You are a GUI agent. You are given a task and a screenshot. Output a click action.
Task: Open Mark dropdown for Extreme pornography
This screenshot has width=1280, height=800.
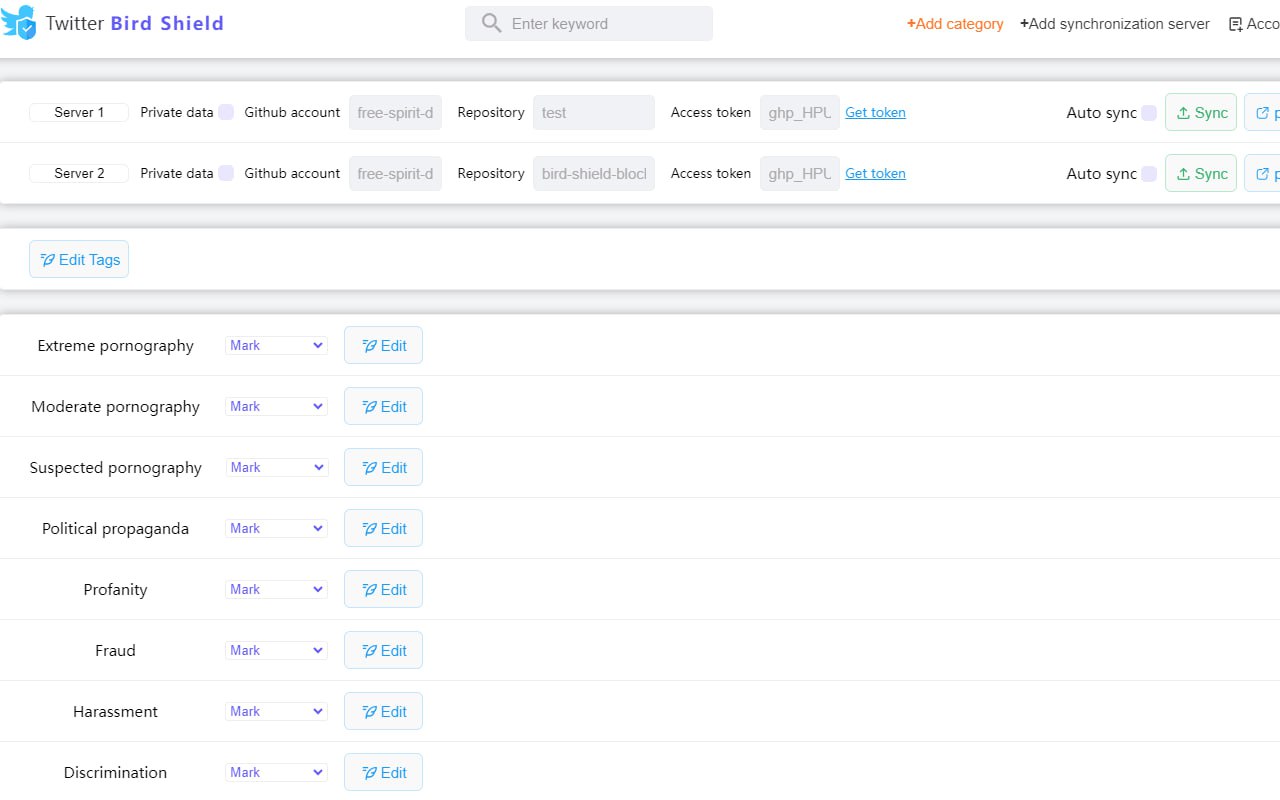[x=276, y=345]
